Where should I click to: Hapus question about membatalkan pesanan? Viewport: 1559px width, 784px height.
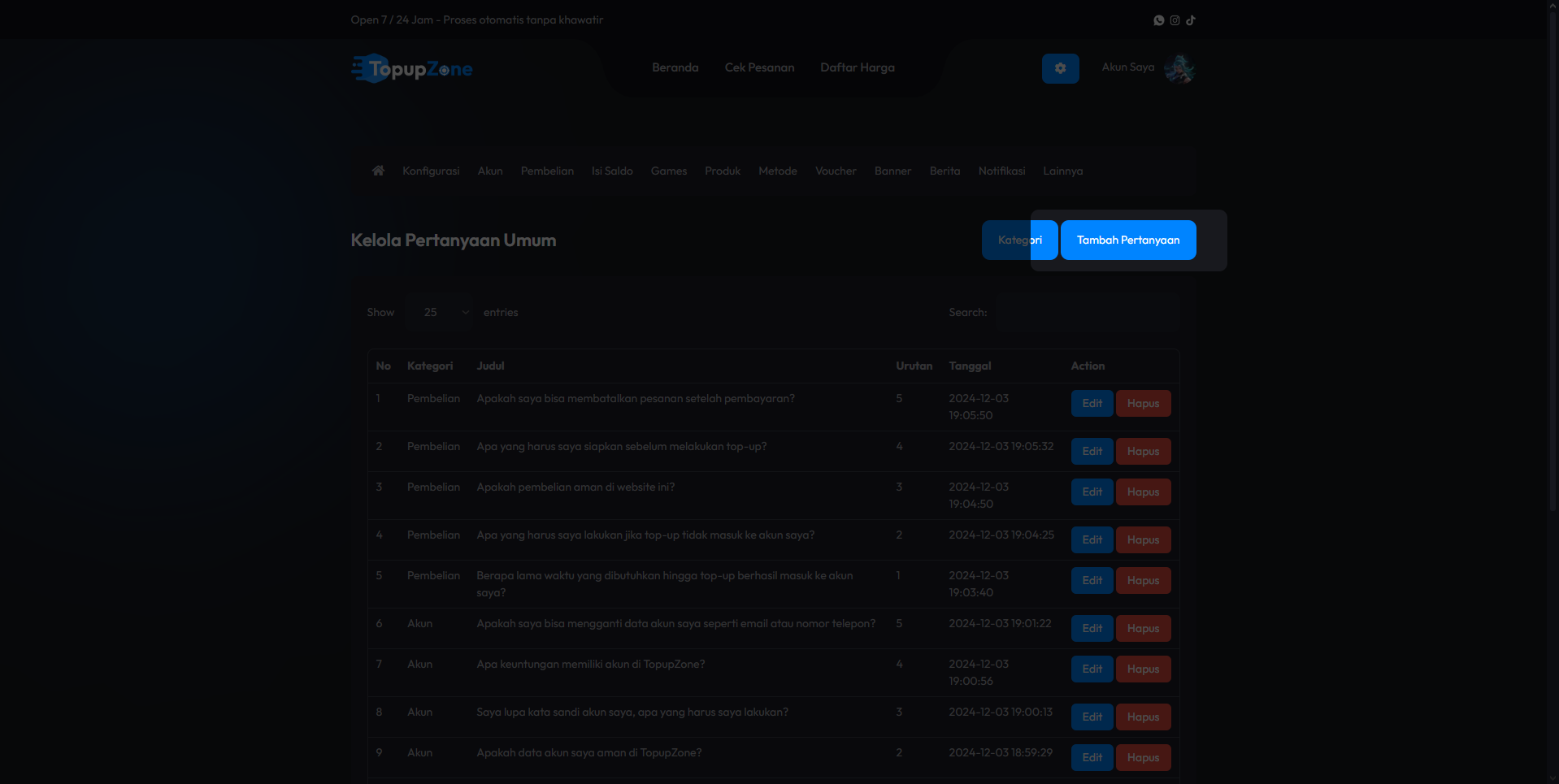tap(1143, 404)
